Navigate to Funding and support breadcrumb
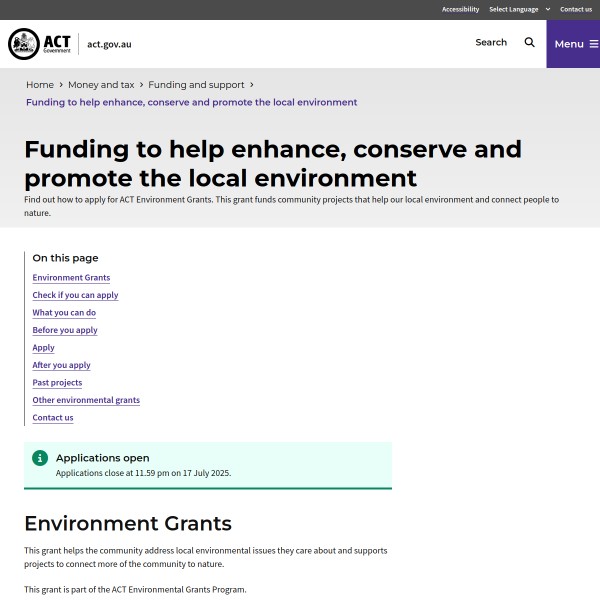Image resolution: width=600 pixels, height=600 pixels. coord(196,85)
